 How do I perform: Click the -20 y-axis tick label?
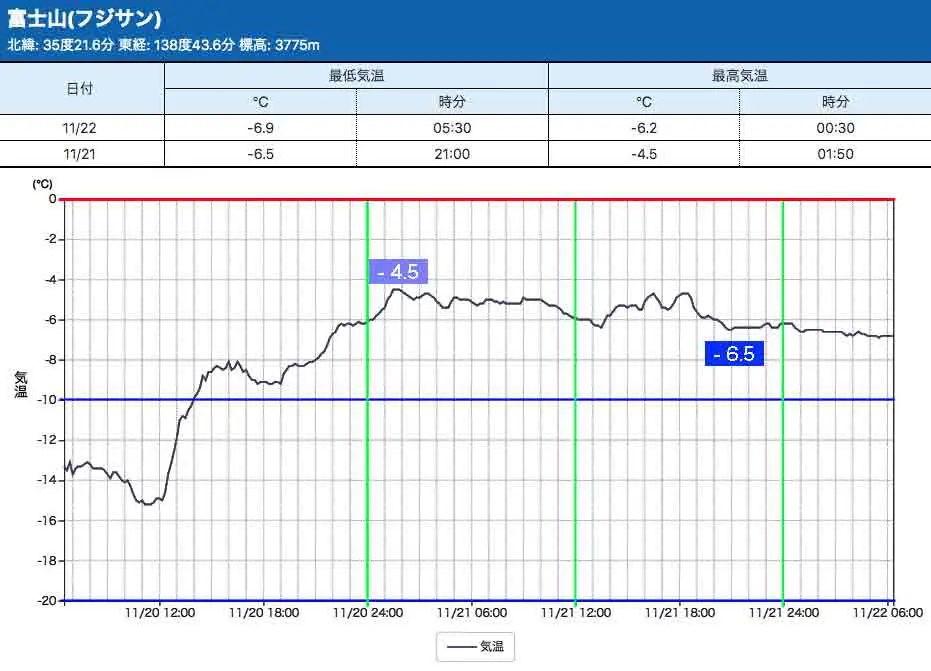[x=47, y=600]
